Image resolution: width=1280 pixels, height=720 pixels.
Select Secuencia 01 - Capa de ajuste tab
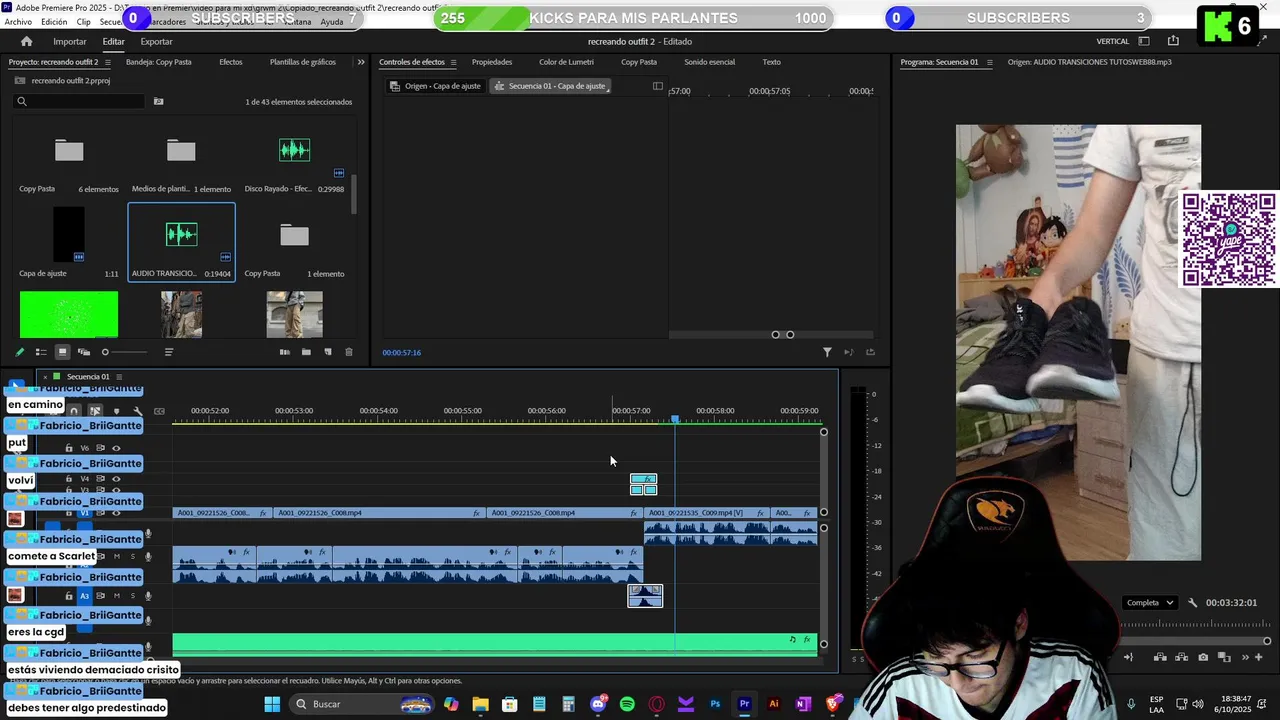[x=550, y=86]
